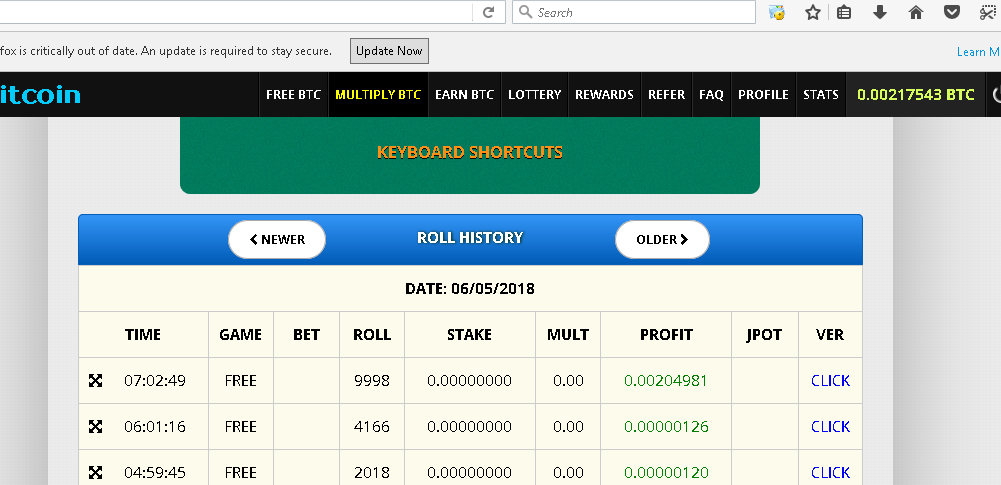Verify the 07:02:49 roll via CLICK link

point(831,381)
